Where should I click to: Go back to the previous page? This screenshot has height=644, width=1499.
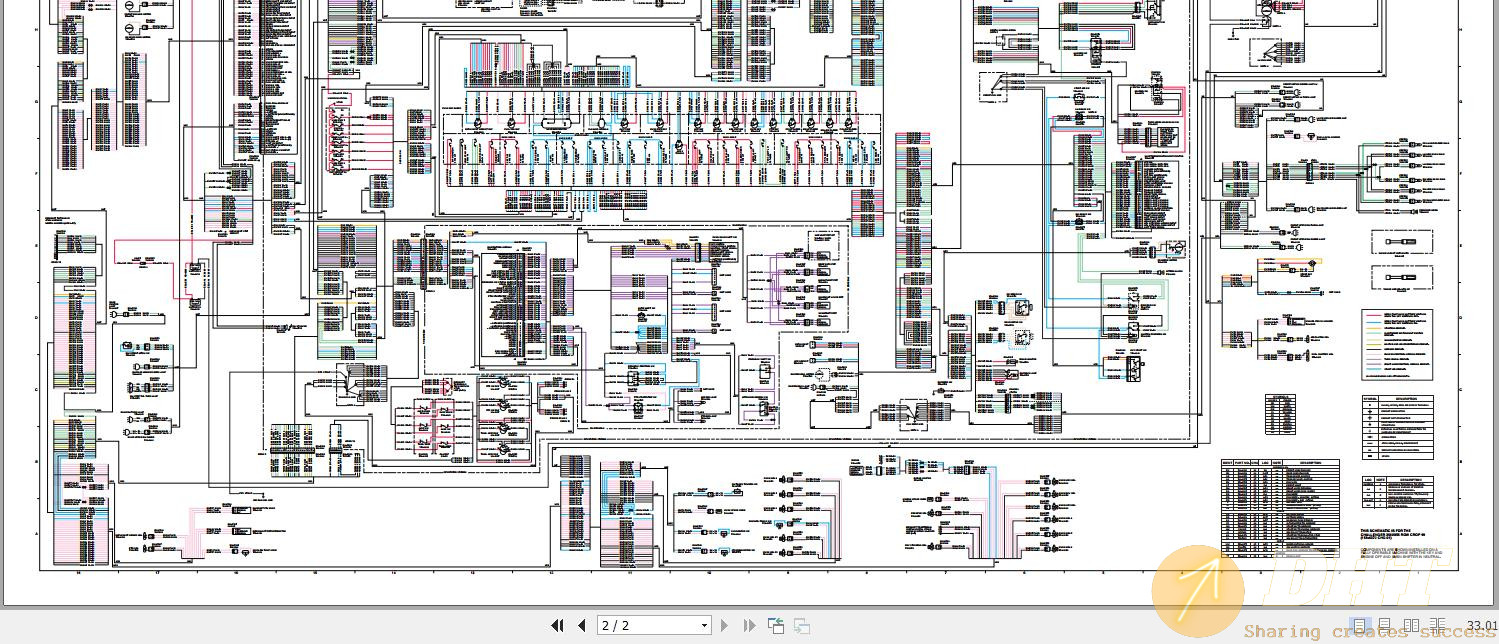coord(581,625)
